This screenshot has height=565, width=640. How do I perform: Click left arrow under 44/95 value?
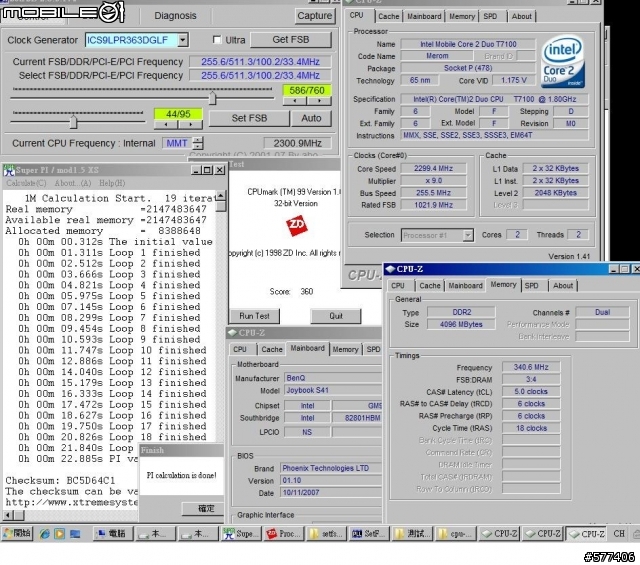click(x=166, y=124)
